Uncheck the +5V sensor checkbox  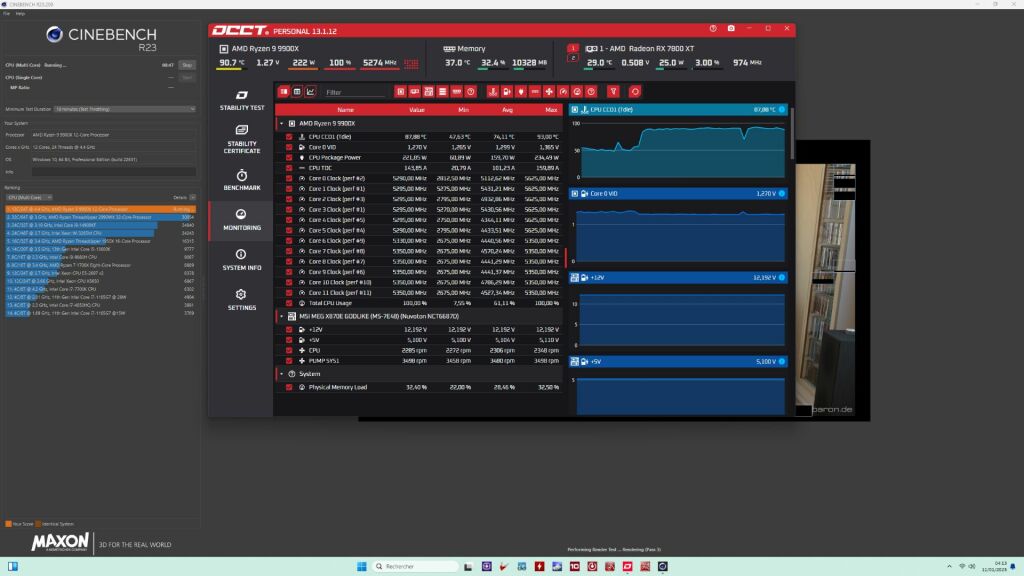click(x=289, y=340)
